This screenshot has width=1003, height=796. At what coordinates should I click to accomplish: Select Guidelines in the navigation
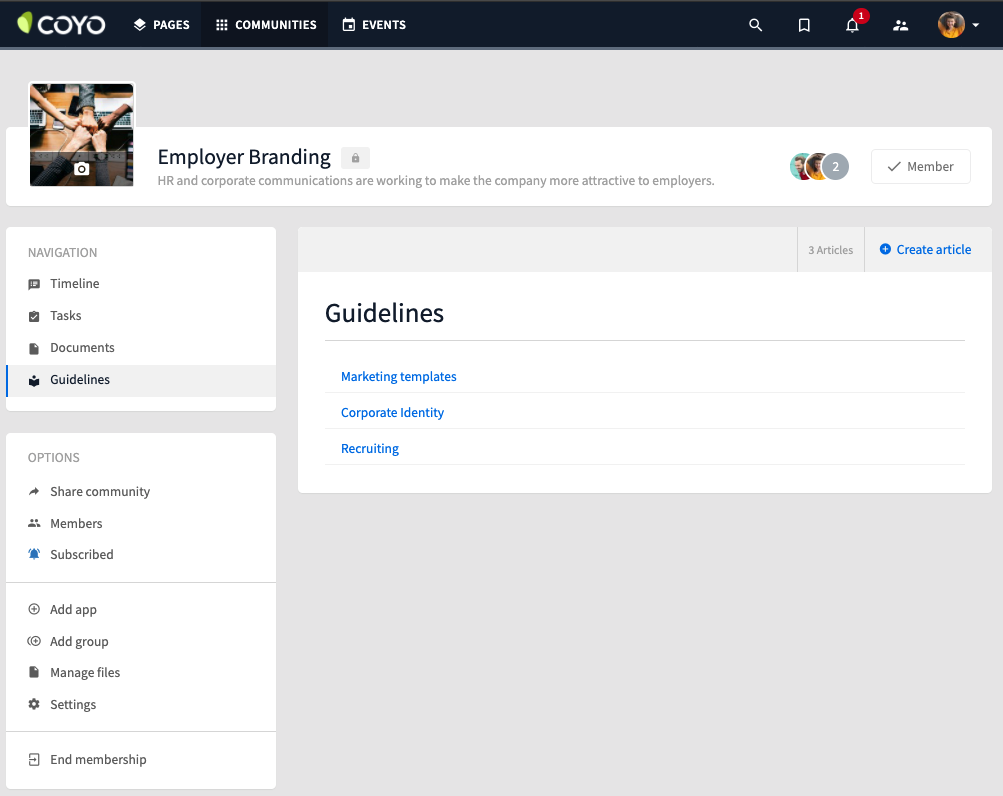[x=141, y=380]
